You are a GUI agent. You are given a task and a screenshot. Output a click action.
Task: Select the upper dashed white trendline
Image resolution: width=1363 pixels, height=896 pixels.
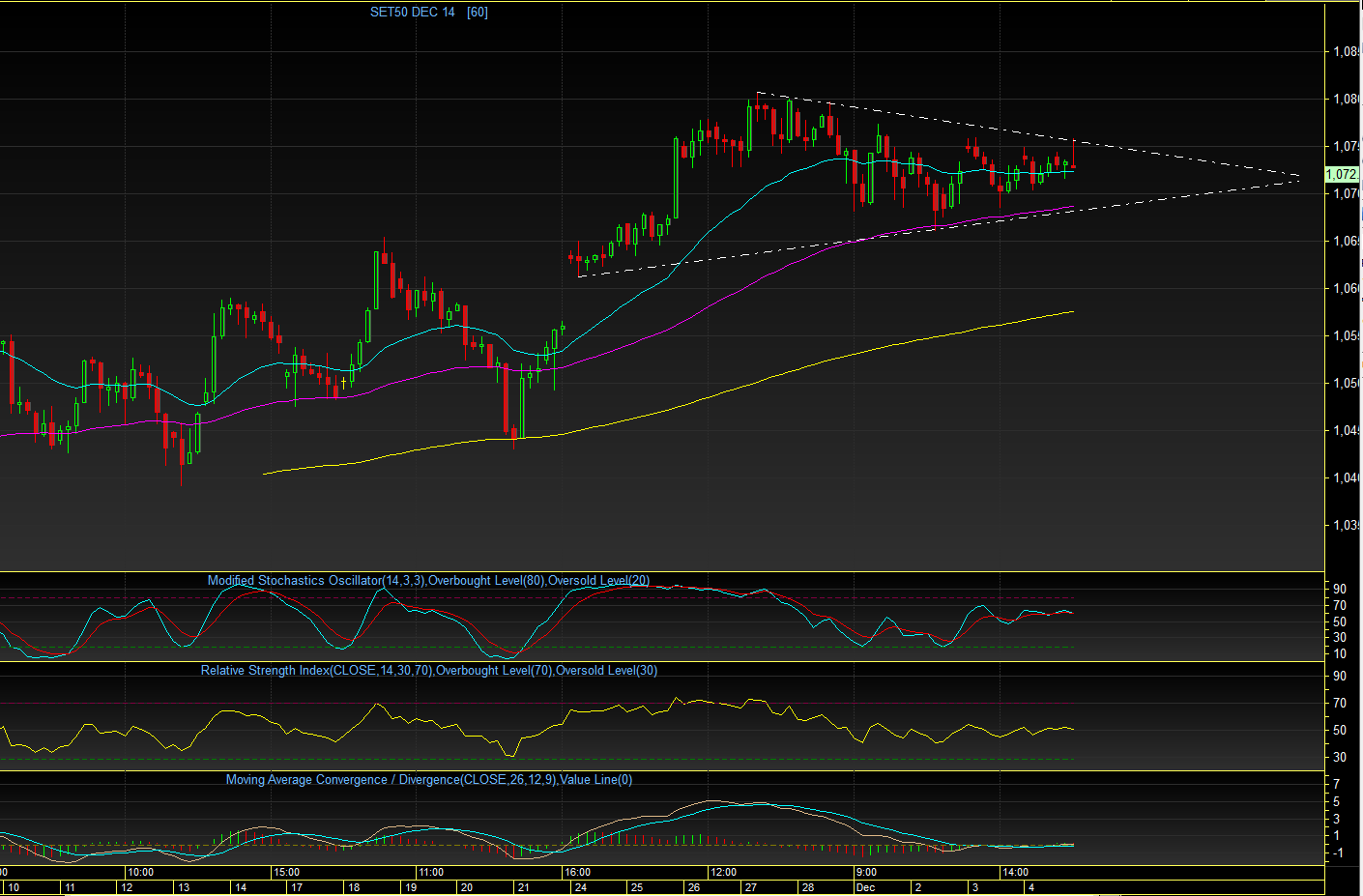coord(1028,135)
